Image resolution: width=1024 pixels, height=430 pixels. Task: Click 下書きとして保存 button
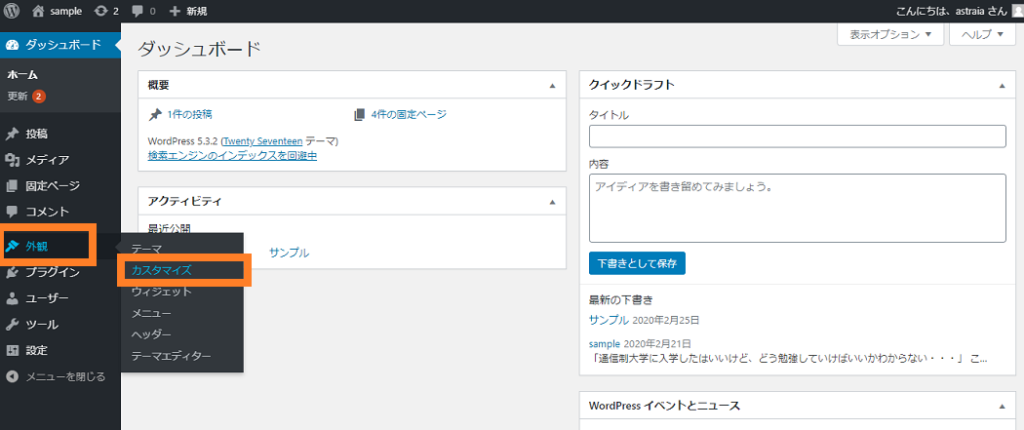tap(637, 264)
